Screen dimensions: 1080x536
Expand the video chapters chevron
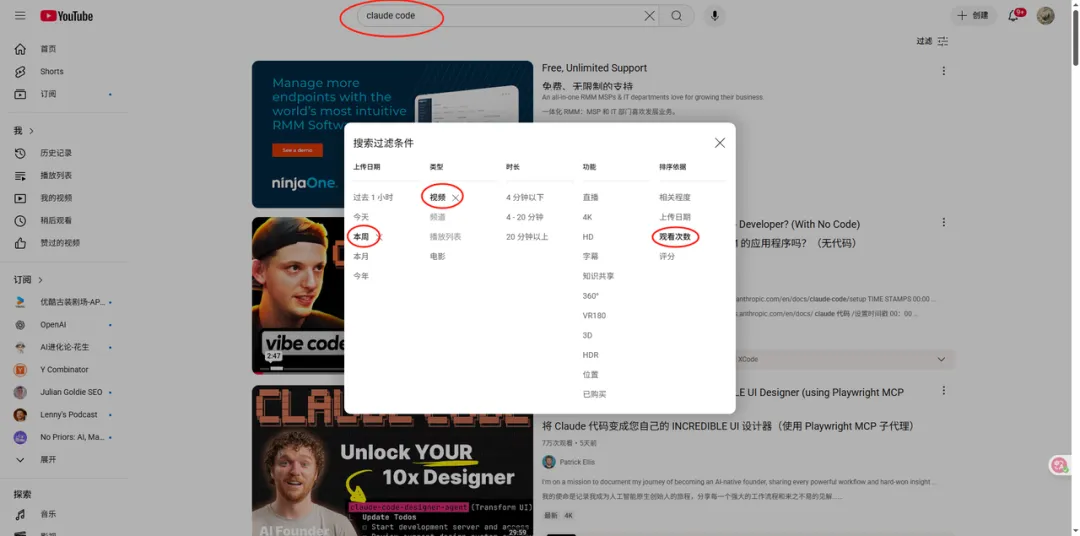tap(940, 359)
